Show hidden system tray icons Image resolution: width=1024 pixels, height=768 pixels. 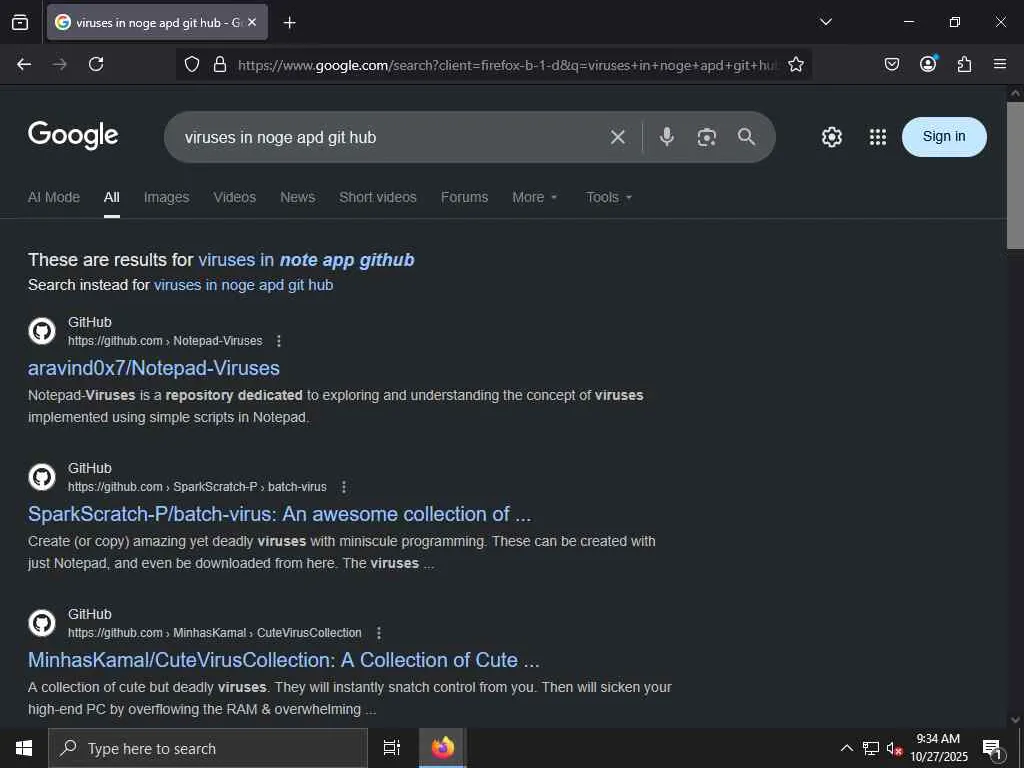click(x=846, y=748)
